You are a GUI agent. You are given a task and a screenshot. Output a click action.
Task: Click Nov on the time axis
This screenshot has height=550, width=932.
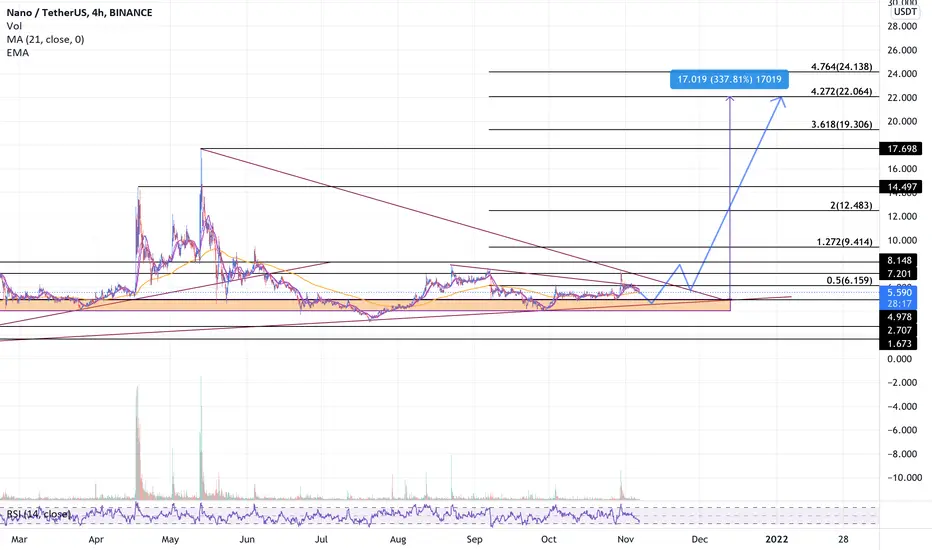click(x=625, y=539)
